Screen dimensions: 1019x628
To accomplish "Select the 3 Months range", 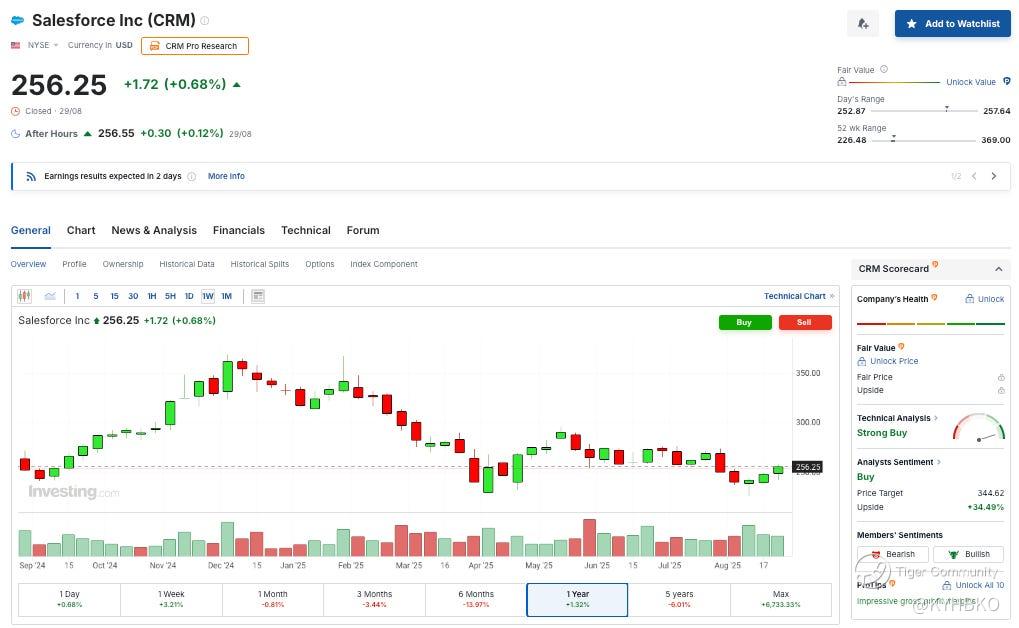I will (x=374, y=599).
